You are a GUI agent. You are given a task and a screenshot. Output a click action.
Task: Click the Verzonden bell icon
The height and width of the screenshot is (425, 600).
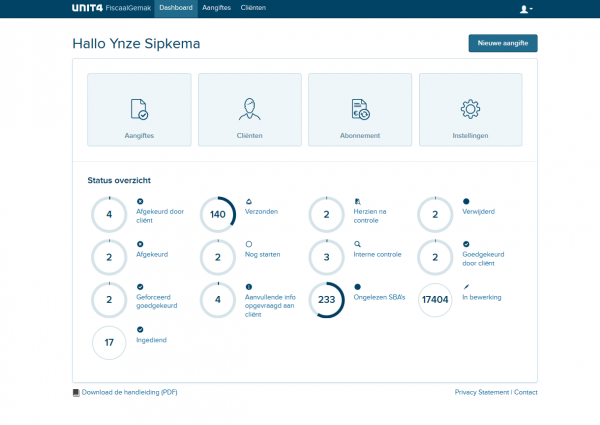249,201
